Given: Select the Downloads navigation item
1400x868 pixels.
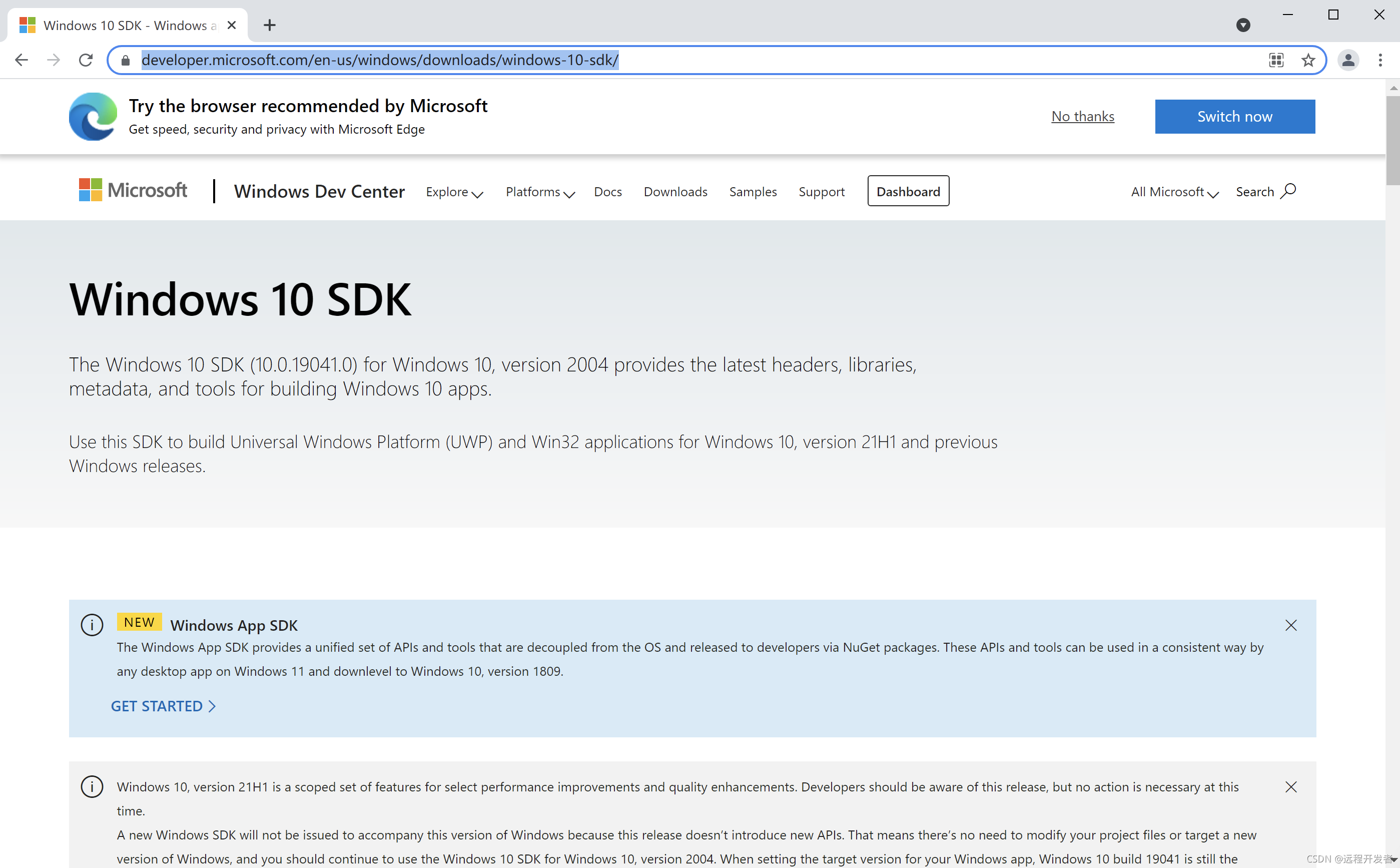Looking at the screenshot, I should point(675,192).
